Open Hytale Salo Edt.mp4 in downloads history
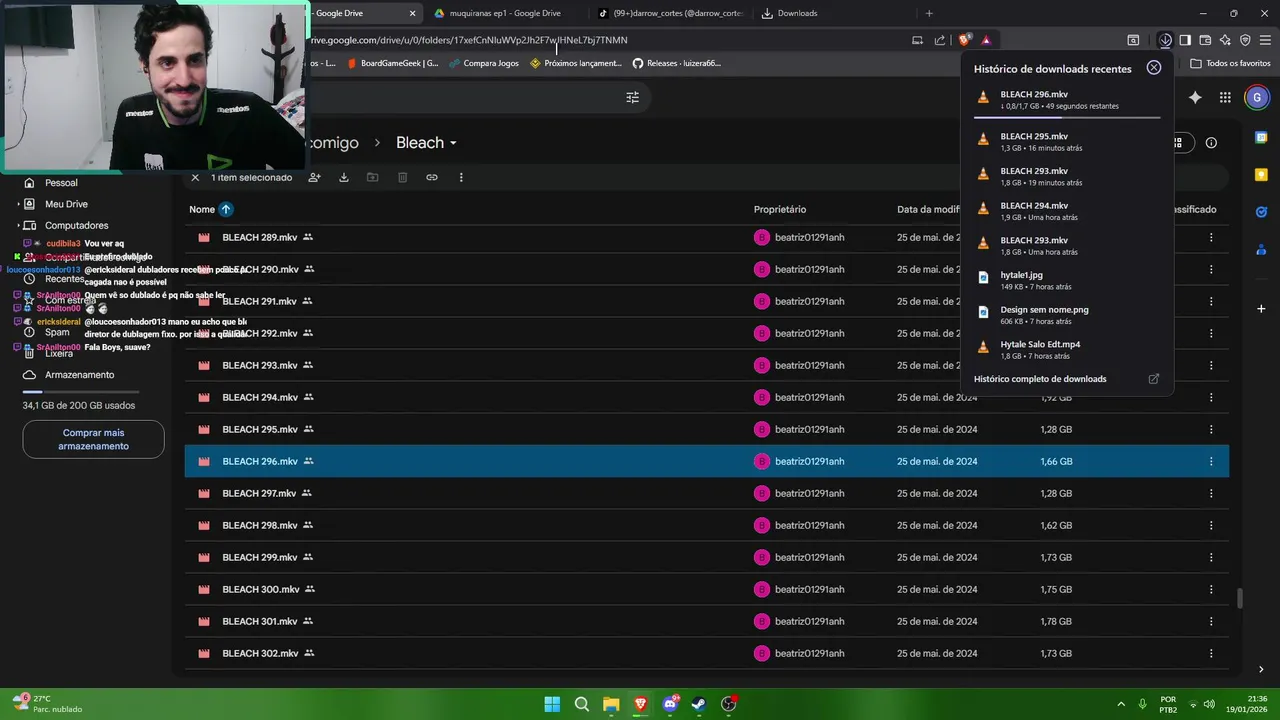This screenshot has width=1280, height=720. coord(1067,350)
